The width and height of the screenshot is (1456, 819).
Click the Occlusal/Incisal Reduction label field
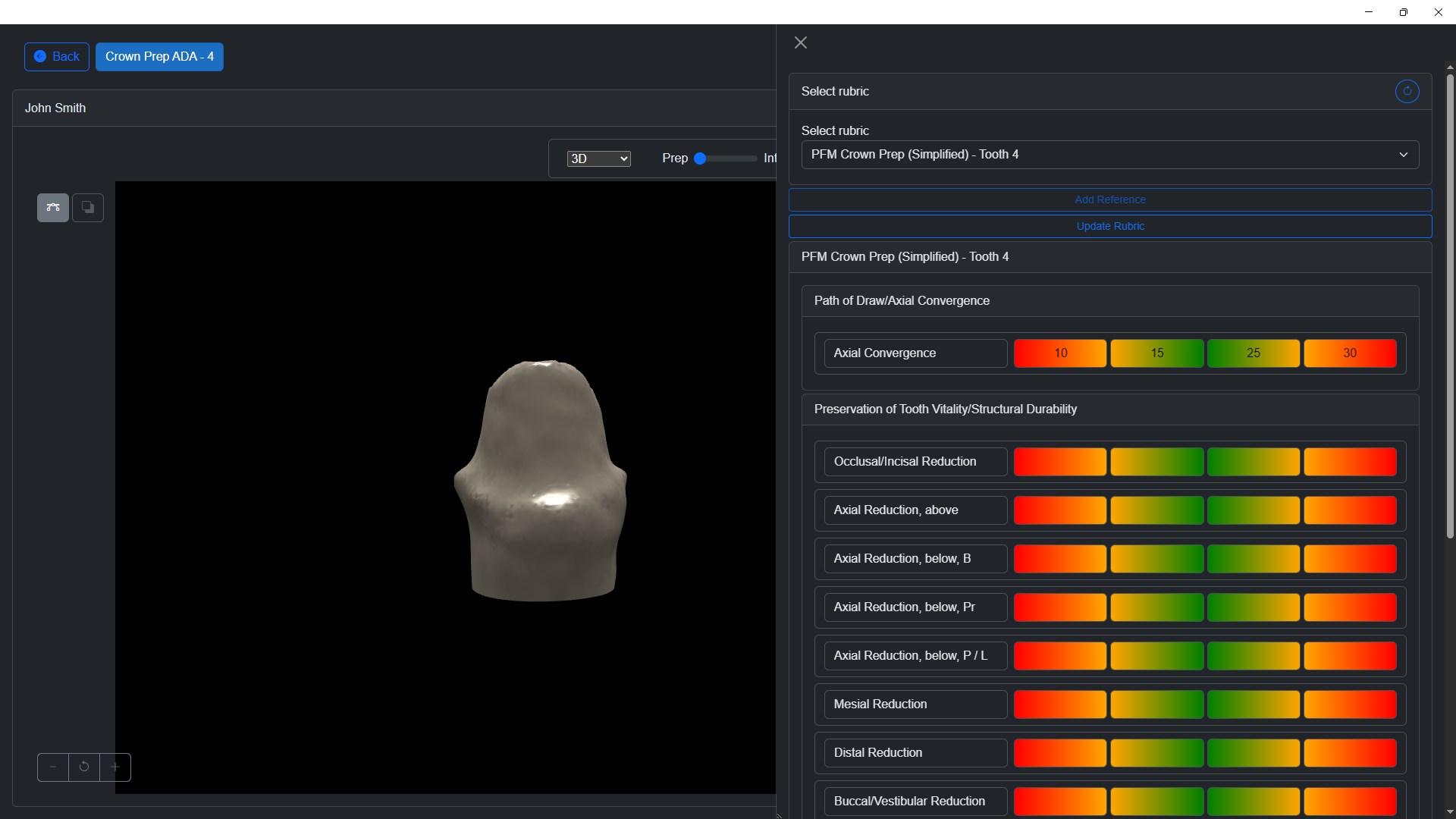click(915, 462)
